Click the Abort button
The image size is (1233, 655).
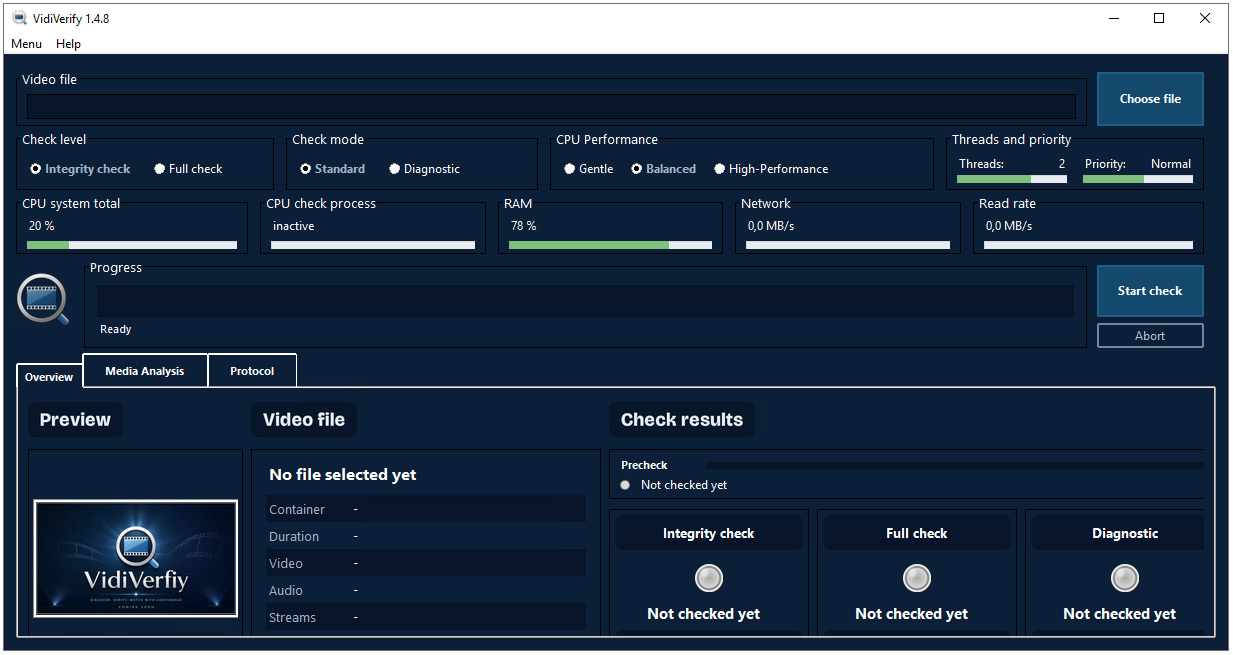(x=1150, y=336)
